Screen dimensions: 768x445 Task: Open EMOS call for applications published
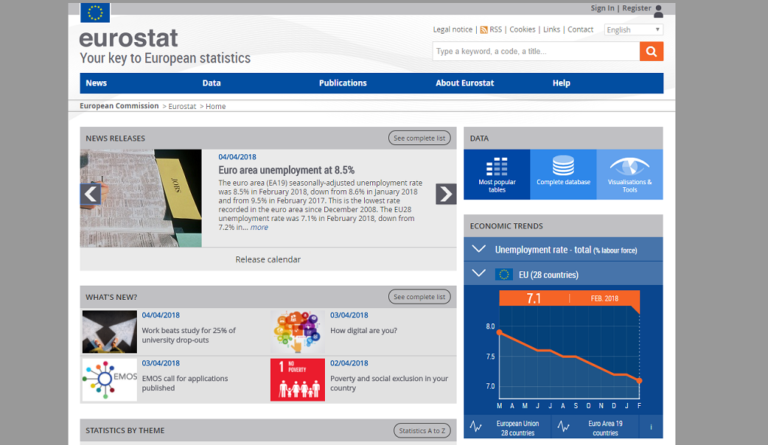(185, 383)
